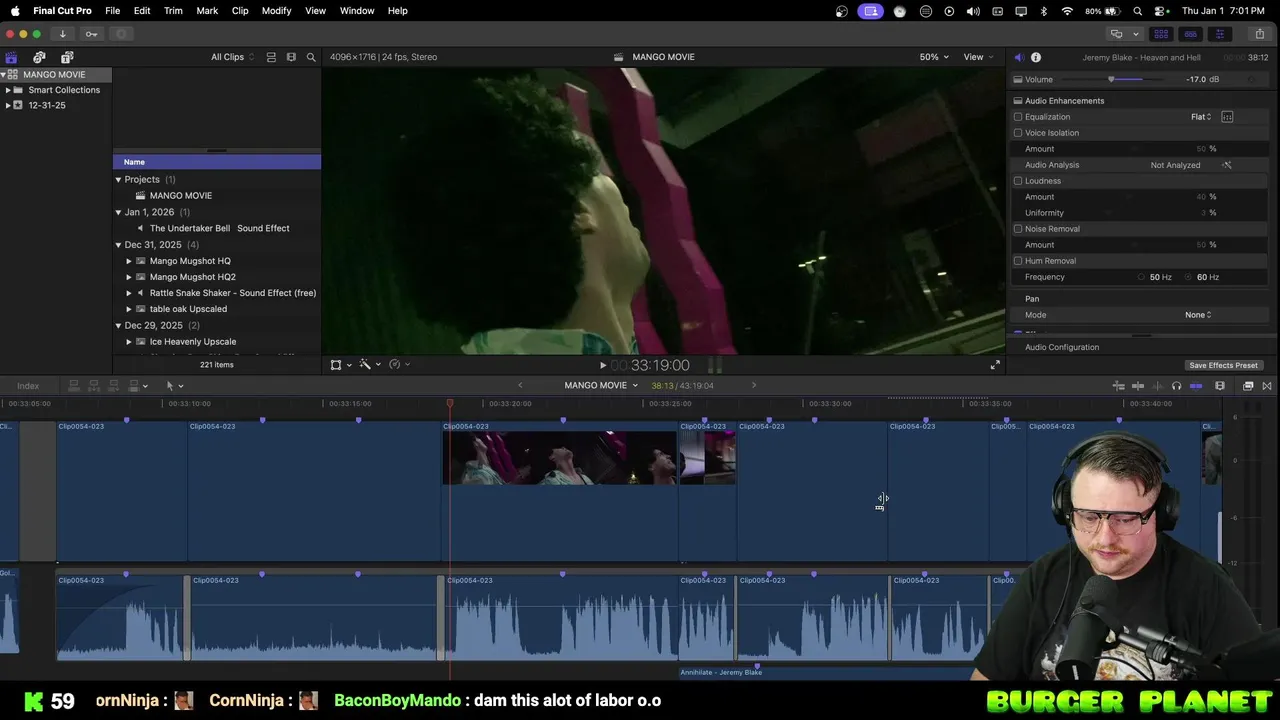1280x720 pixels.
Task: Click the browser search magnifier icon
Action: pyautogui.click(x=311, y=57)
